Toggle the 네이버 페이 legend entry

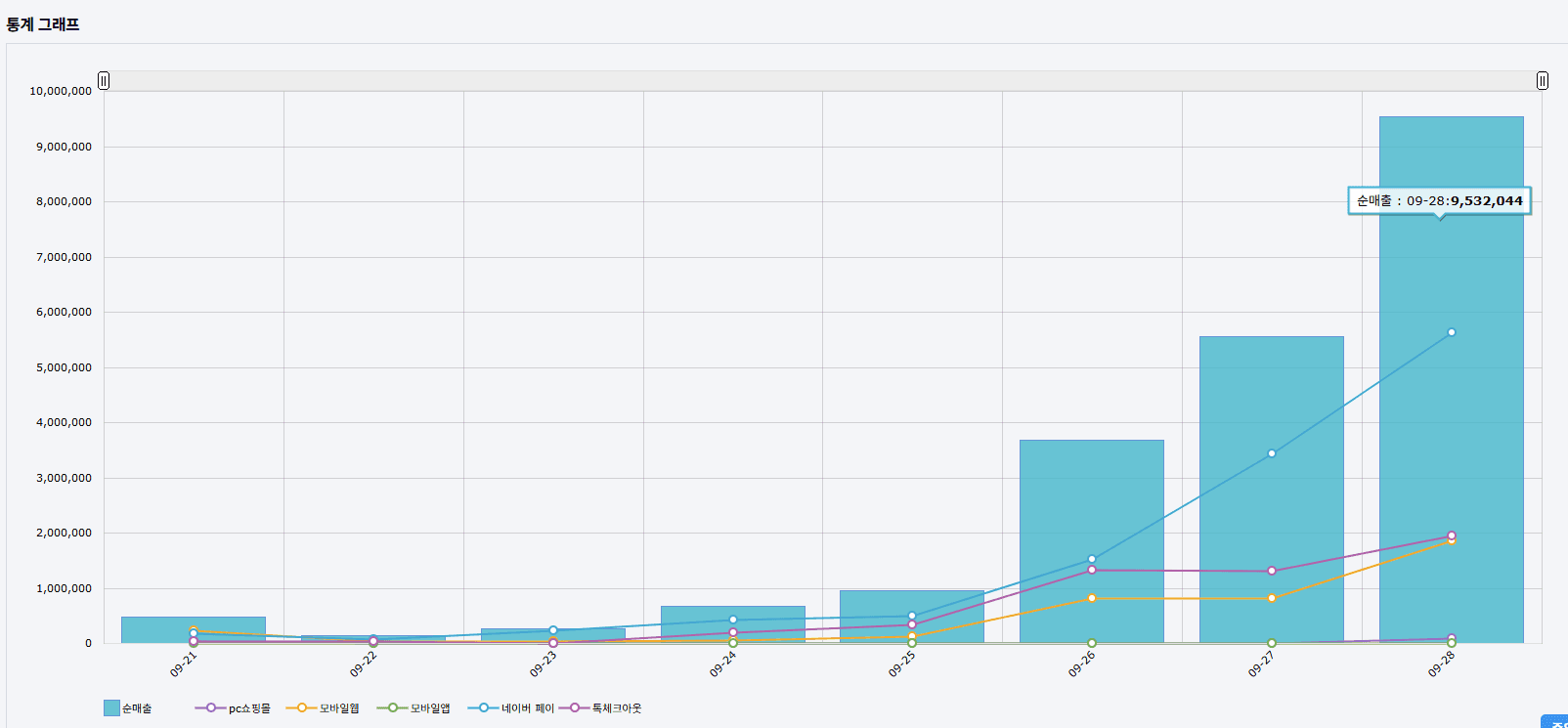[x=511, y=708]
